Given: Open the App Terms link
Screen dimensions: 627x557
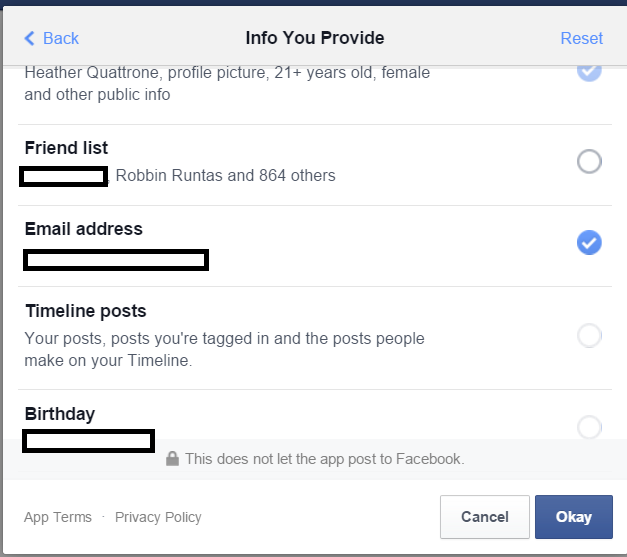Looking at the screenshot, I should [58, 517].
